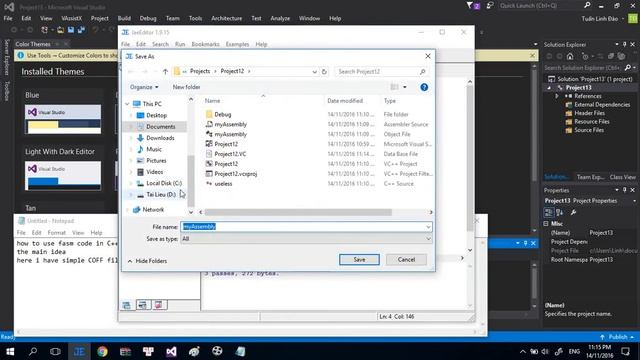Viewport: 640px width, 360px height.
Task: Open the Analyze menu in Visual Studio
Action: 280,18
